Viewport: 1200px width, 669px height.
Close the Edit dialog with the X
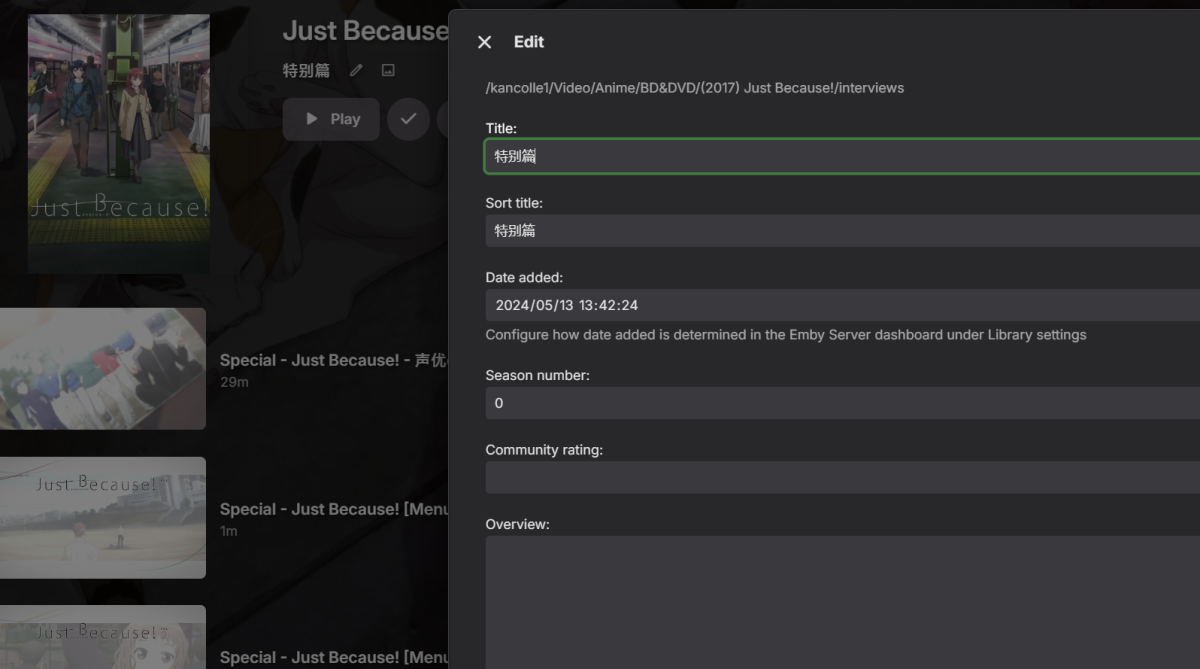coord(485,42)
